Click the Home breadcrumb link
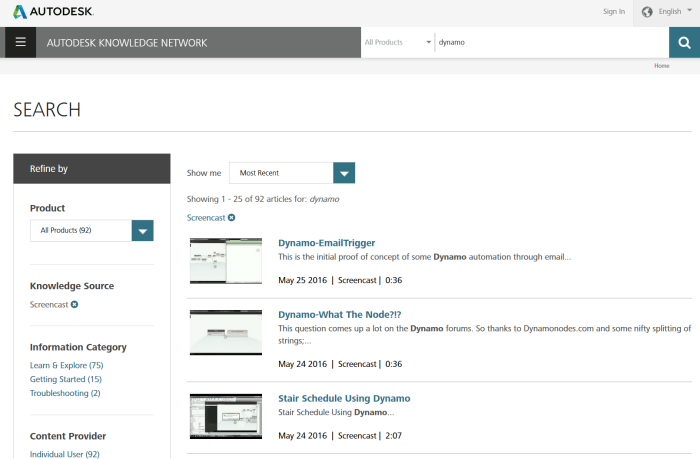This screenshot has width=700, height=459. (x=661, y=65)
